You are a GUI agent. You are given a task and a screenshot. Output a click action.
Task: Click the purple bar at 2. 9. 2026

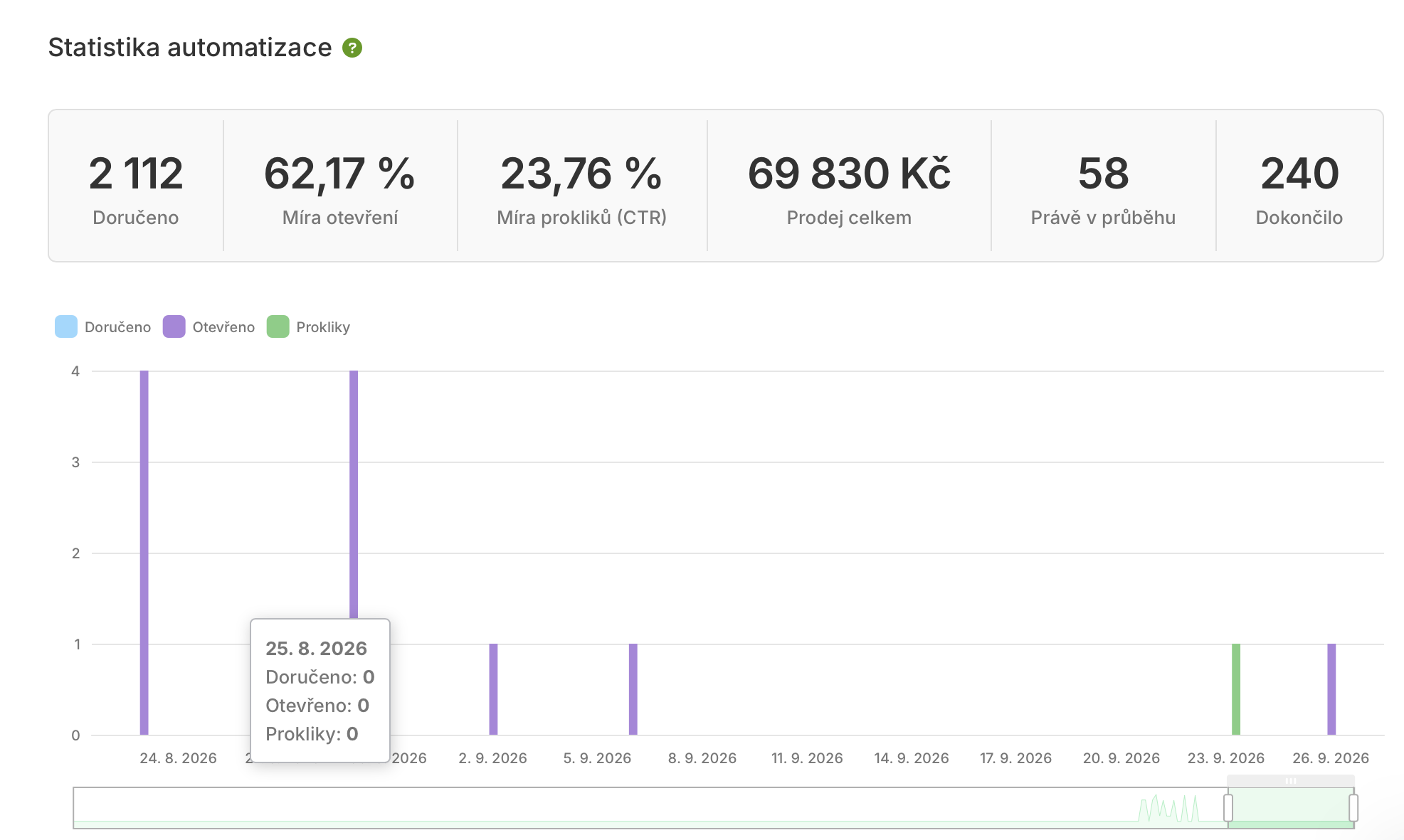[x=493, y=689]
